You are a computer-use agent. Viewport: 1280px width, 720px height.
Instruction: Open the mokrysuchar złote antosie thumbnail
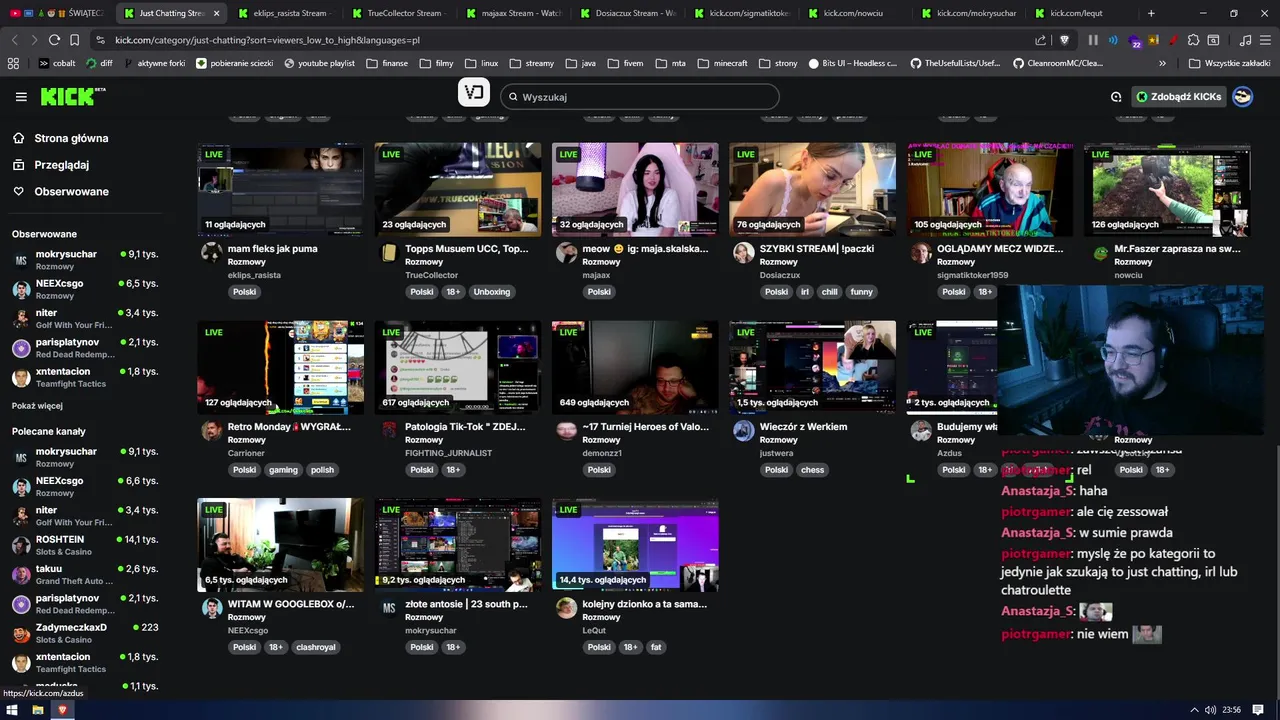(x=458, y=545)
